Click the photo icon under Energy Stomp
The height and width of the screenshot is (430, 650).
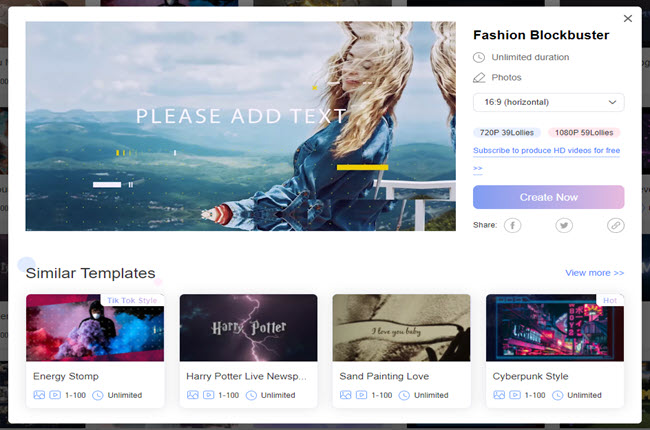tap(39, 395)
